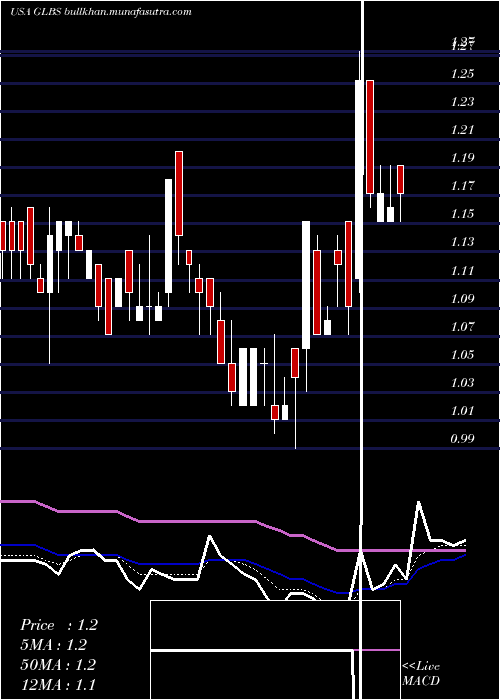The image size is (500, 700).
Task: Click the large red candlestick topping at 1.25
Action: (x=370, y=137)
